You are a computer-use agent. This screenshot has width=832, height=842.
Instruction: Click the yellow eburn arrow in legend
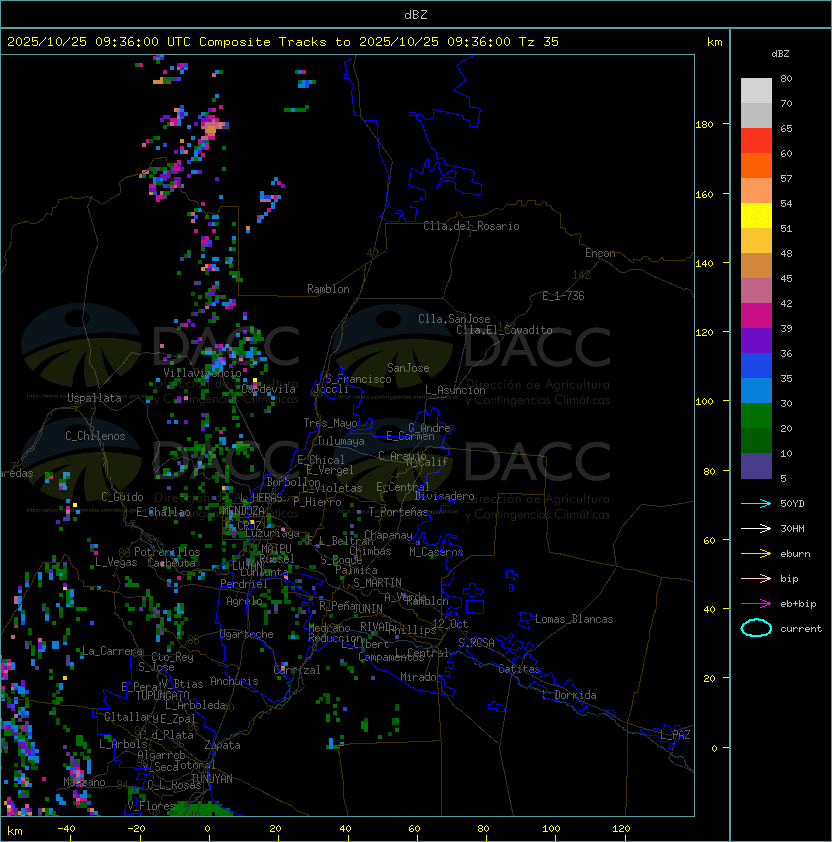(756, 554)
